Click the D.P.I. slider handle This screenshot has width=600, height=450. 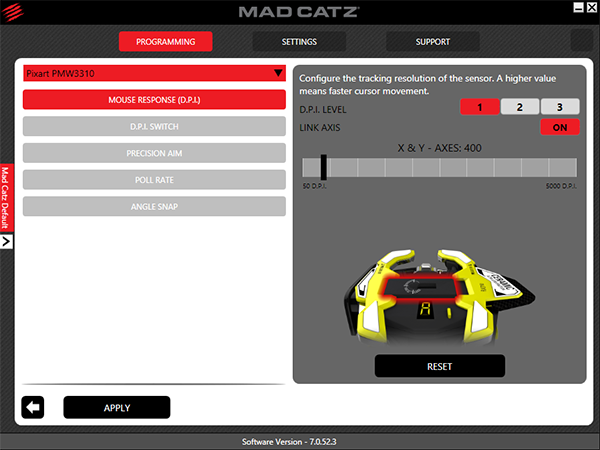coord(324,167)
